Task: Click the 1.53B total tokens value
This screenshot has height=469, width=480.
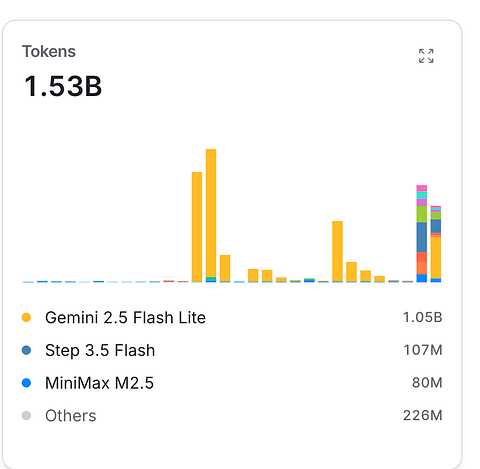Action: 63,86
